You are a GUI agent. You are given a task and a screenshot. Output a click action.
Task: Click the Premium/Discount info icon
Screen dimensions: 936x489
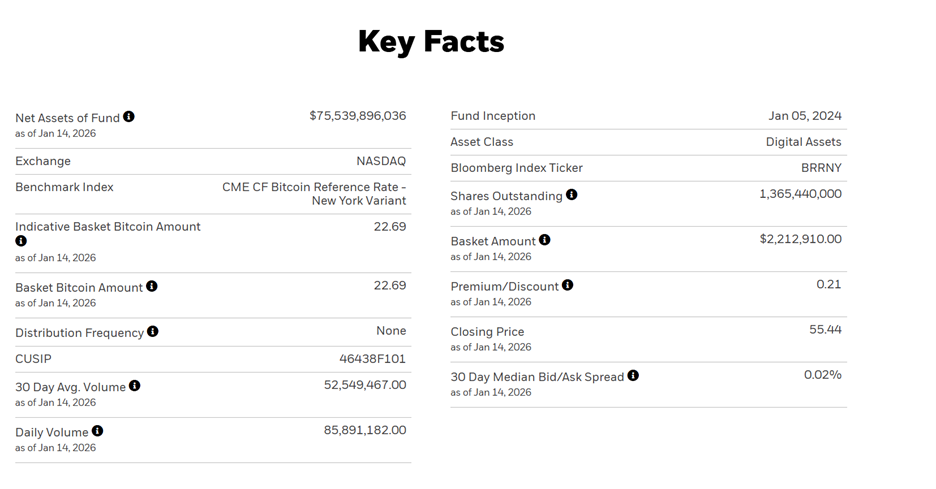[x=568, y=285]
